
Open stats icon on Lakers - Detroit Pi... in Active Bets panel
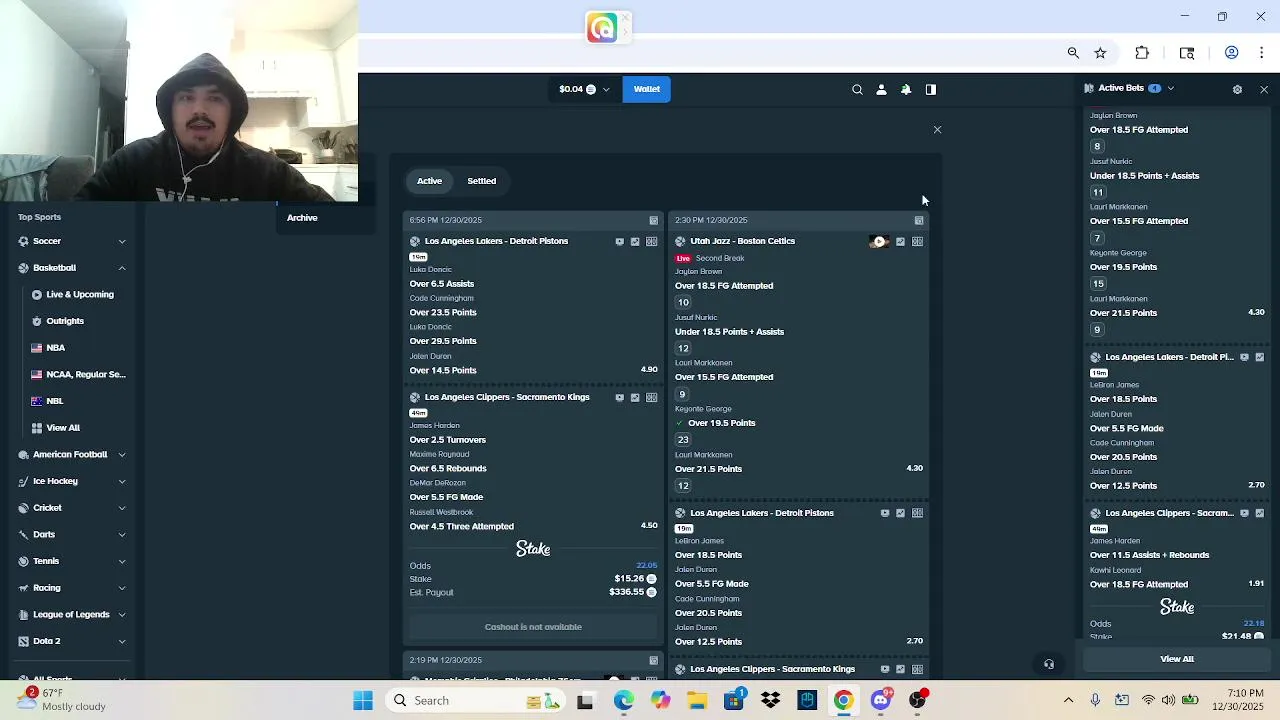click(1259, 357)
